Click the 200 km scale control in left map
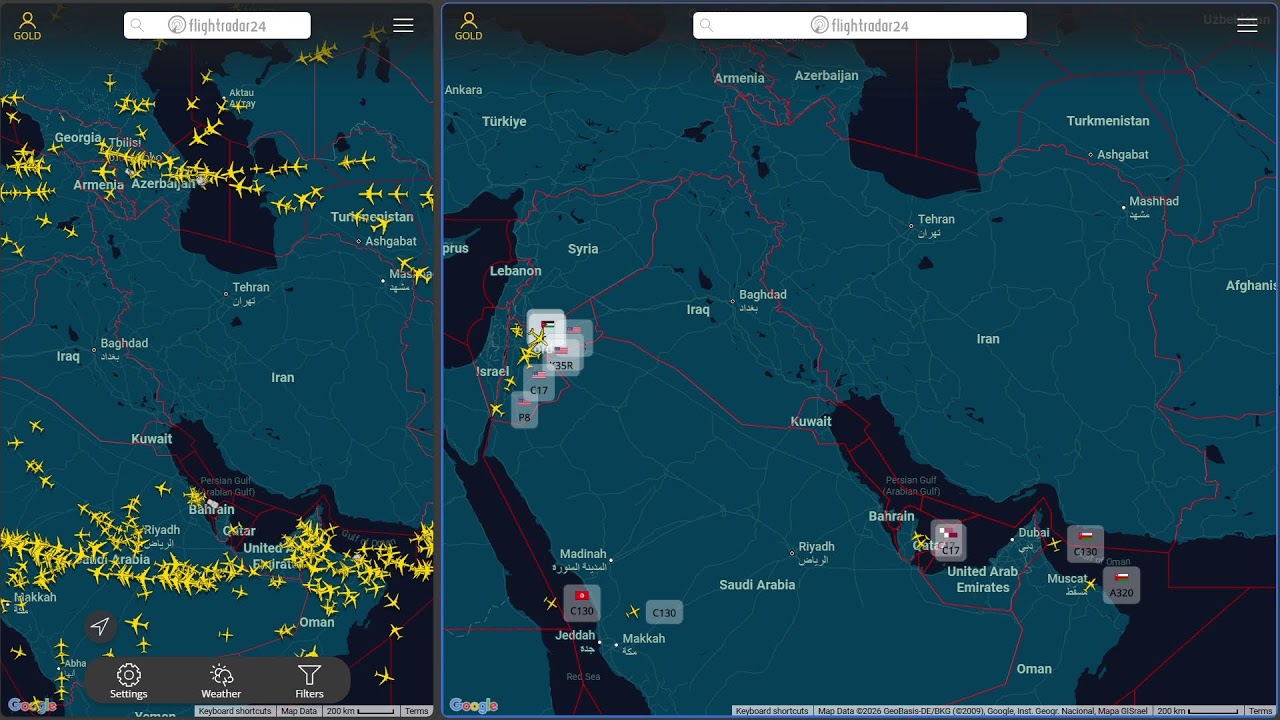Screen dimensions: 1280x720 [360, 711]
